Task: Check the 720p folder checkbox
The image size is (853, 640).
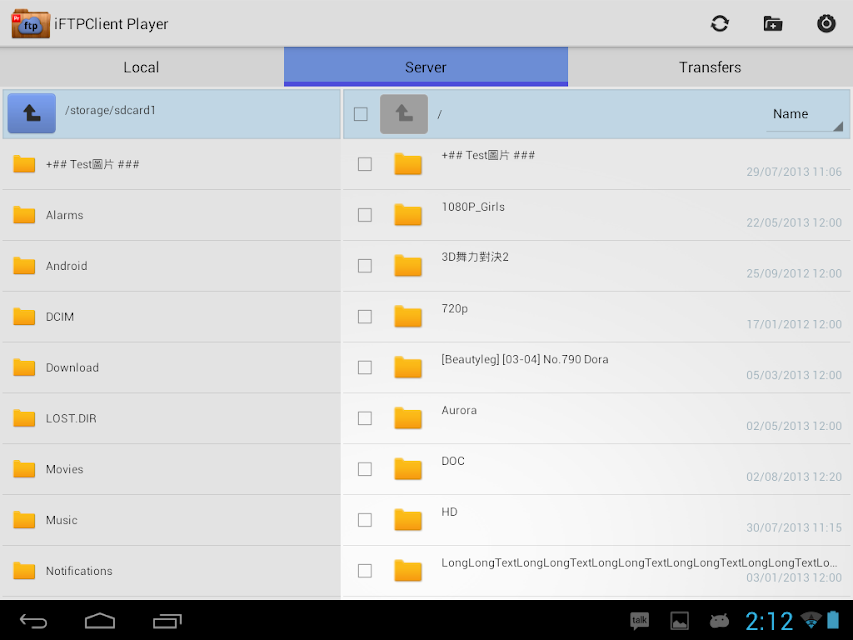Action: point(365,316)
